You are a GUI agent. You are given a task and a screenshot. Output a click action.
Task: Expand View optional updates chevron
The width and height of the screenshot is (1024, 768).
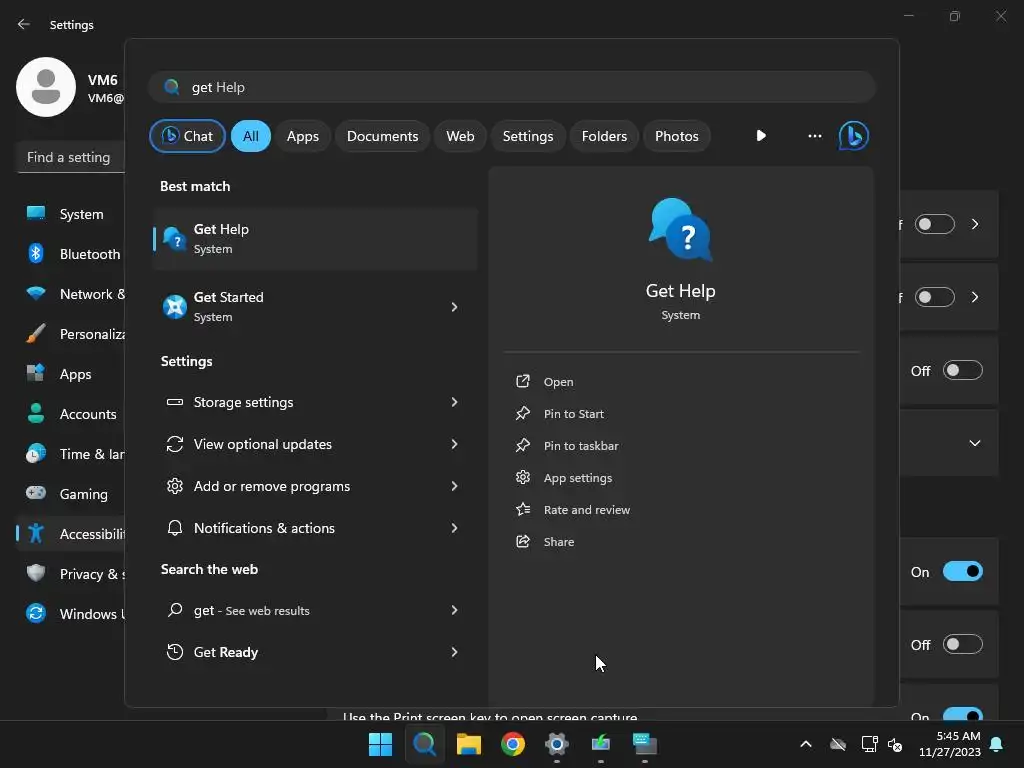(x=455, y=444)
